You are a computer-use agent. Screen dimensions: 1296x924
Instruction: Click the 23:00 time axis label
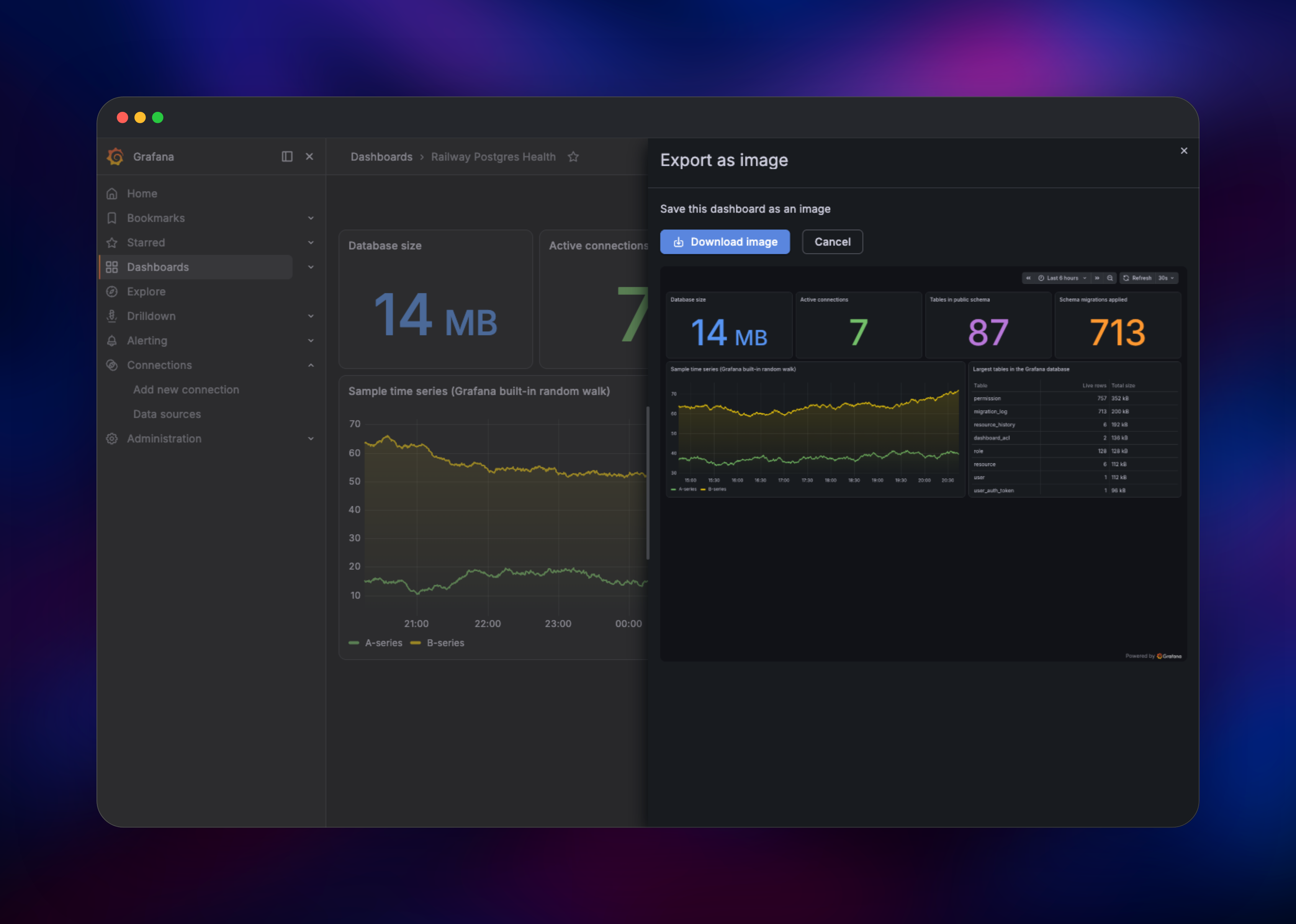point(558,623)
